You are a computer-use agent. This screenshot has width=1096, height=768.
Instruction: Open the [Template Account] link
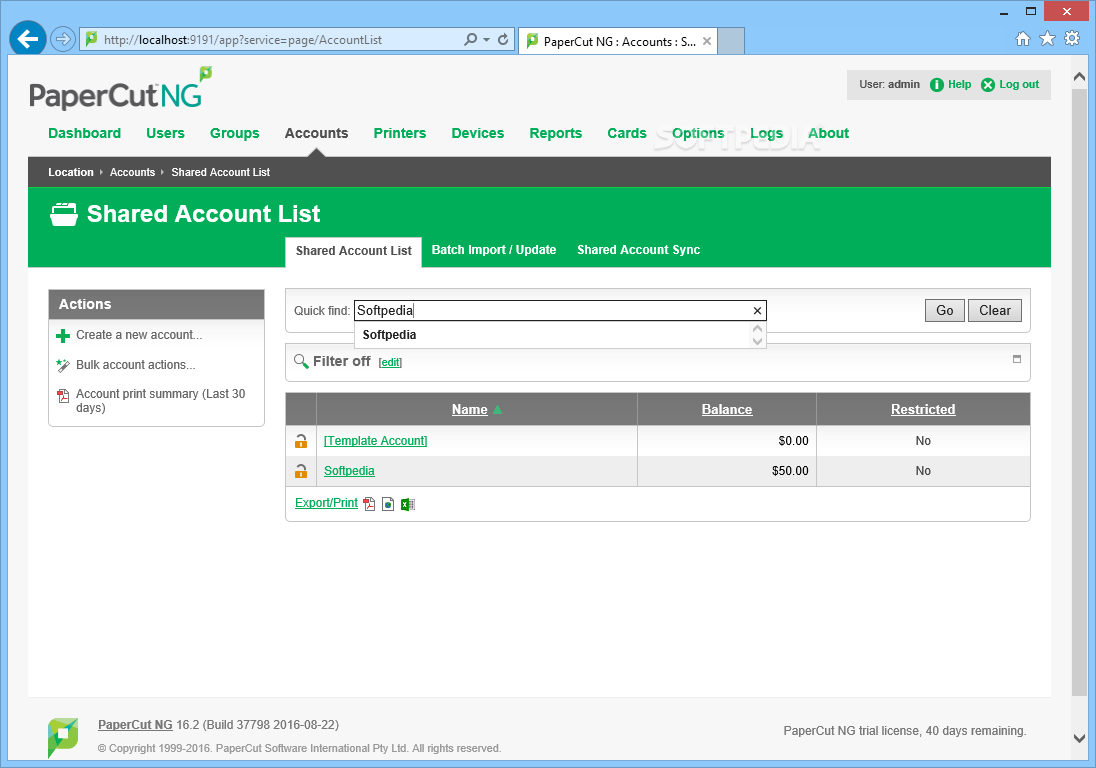coord(375,441)
